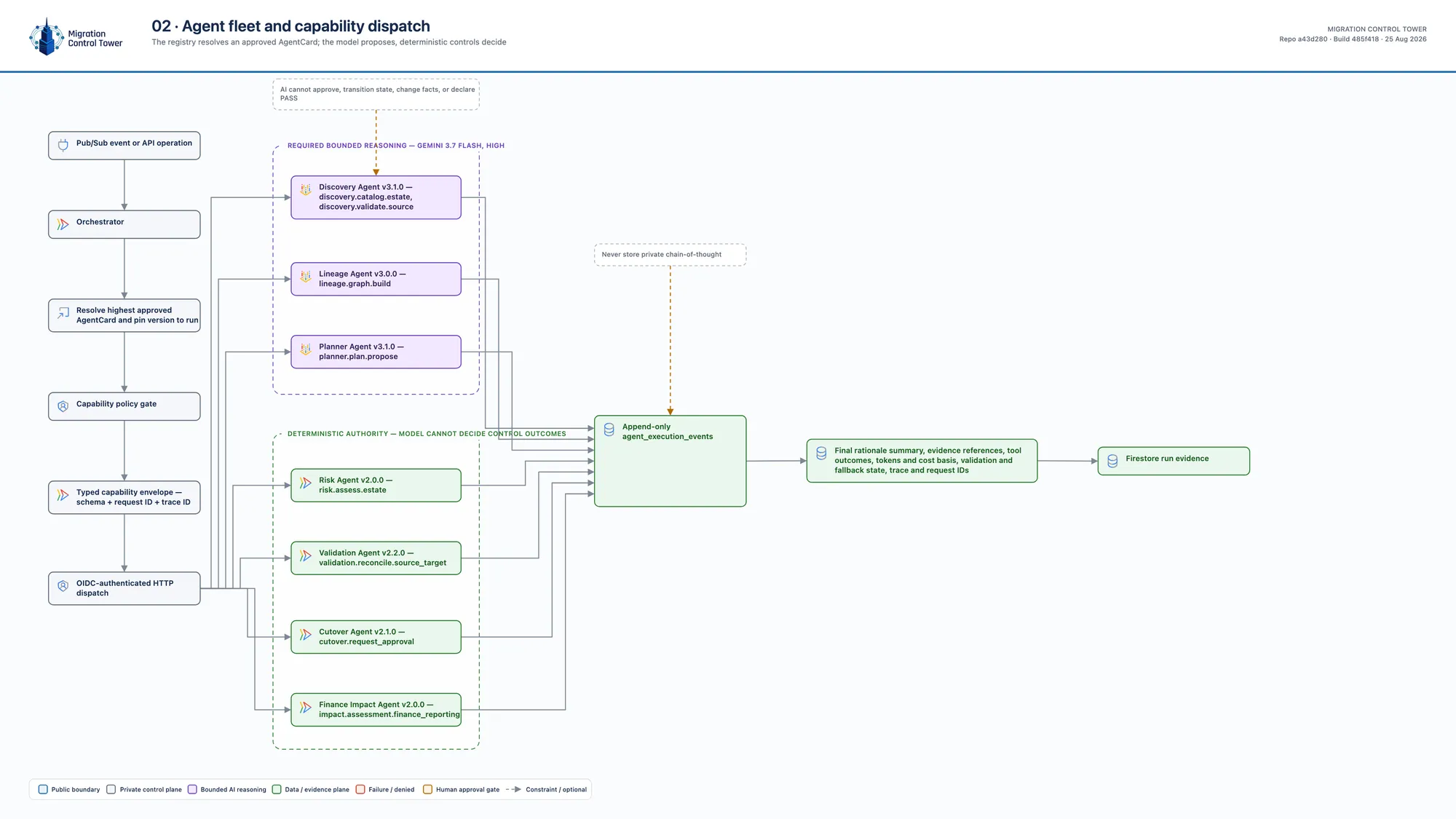Click the Planner Agent v3.1.0 icon
This screenshot has width=1456, height=819.
click(x=306, y=349)
